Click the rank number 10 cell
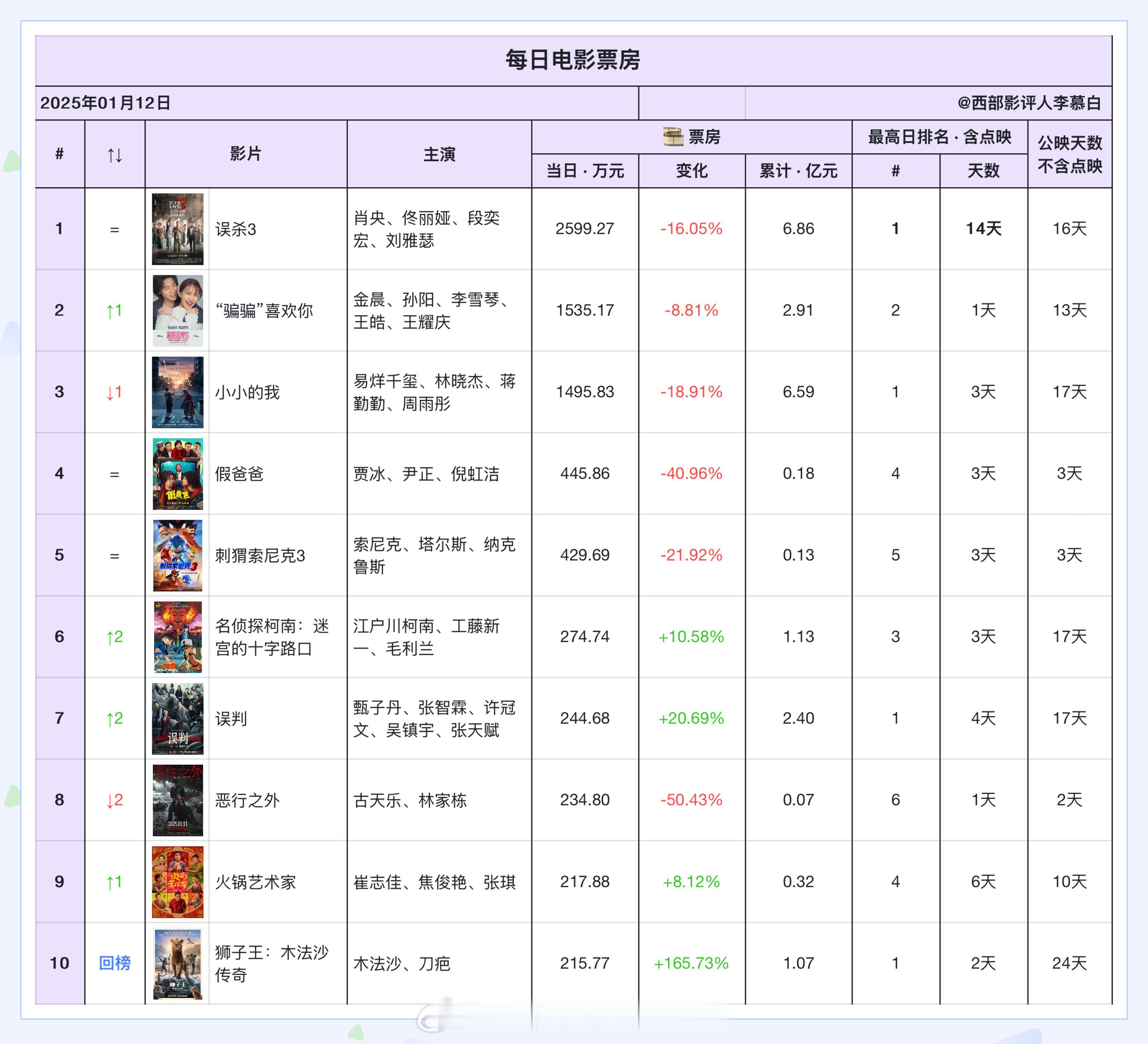Image resolution: width=1148 pixels, height=1044 pixels. [59, 963]
